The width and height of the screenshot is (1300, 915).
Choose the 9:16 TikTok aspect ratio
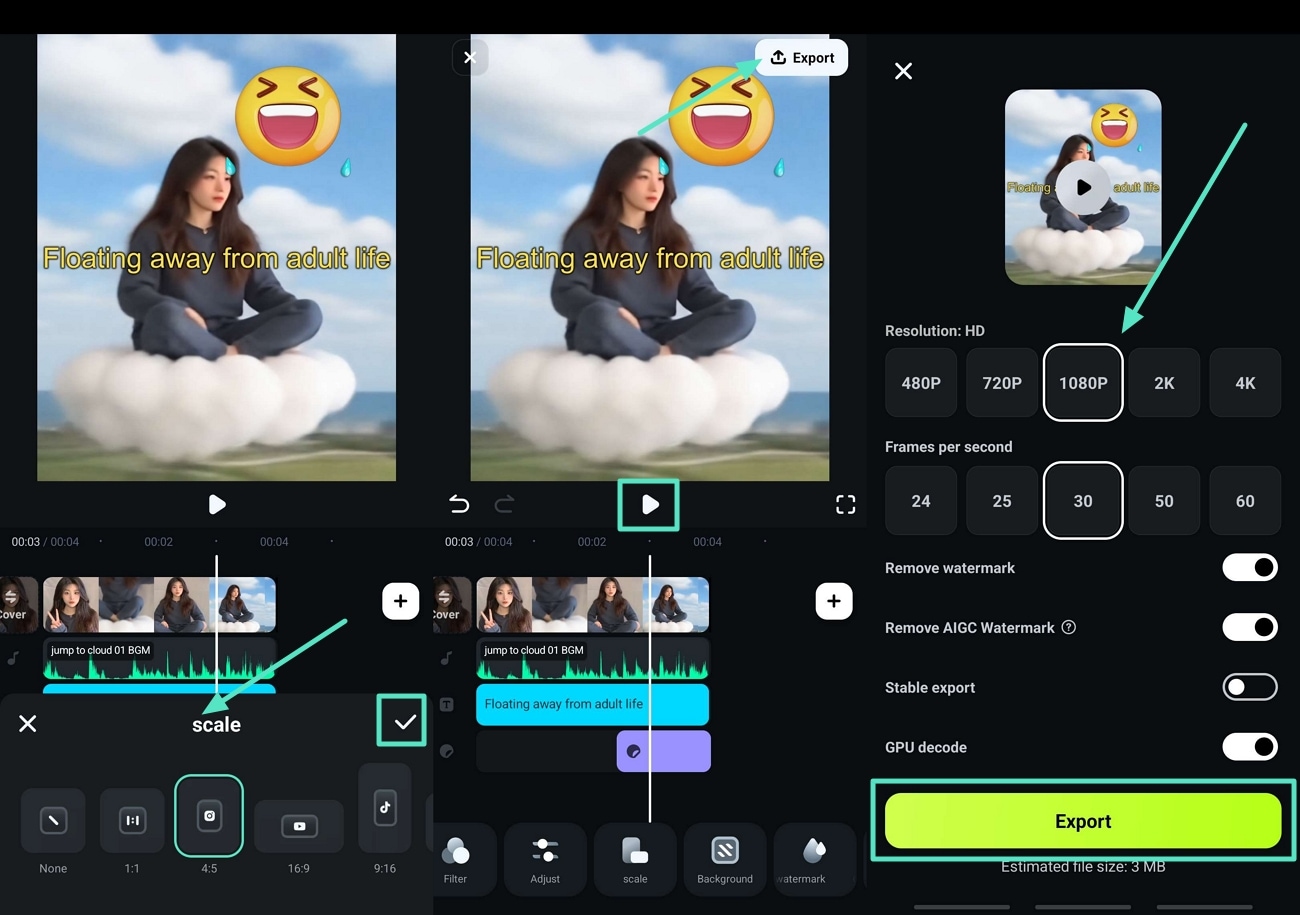[x=385, y=808]
